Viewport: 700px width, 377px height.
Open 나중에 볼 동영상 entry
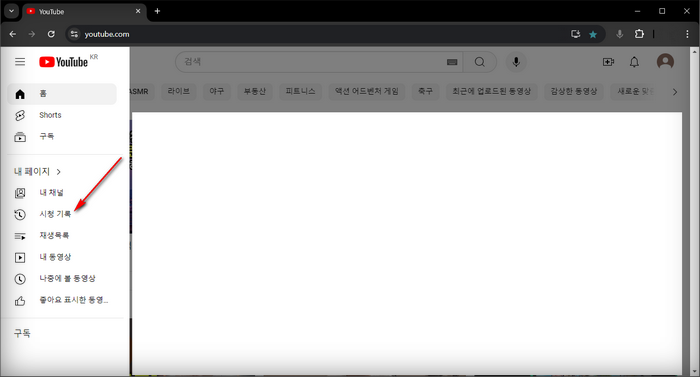coord(62,279)
